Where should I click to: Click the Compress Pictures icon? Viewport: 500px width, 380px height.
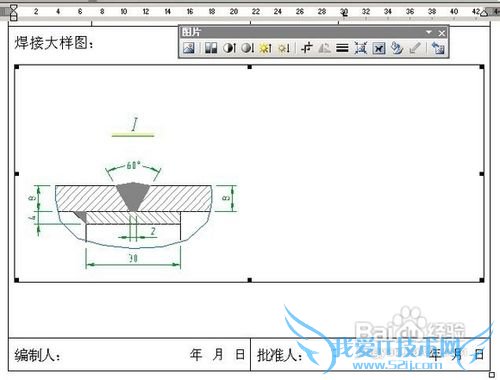pyautogui.click(x=360, y=48)
